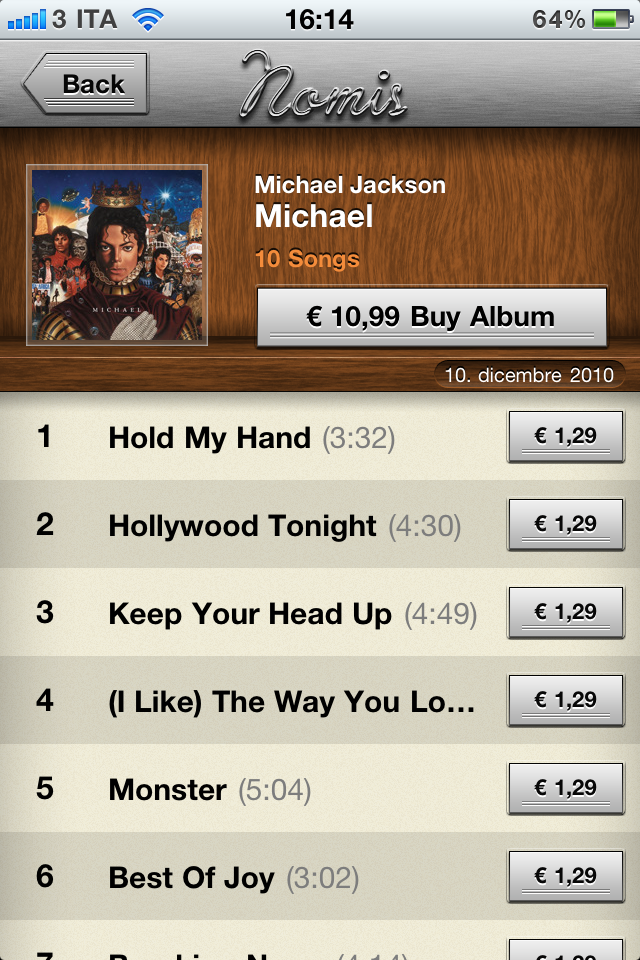This screenshot has width=640, height=960.
Task: Buy (I Like) The Way You Lo… track
Action: [566, 700]
